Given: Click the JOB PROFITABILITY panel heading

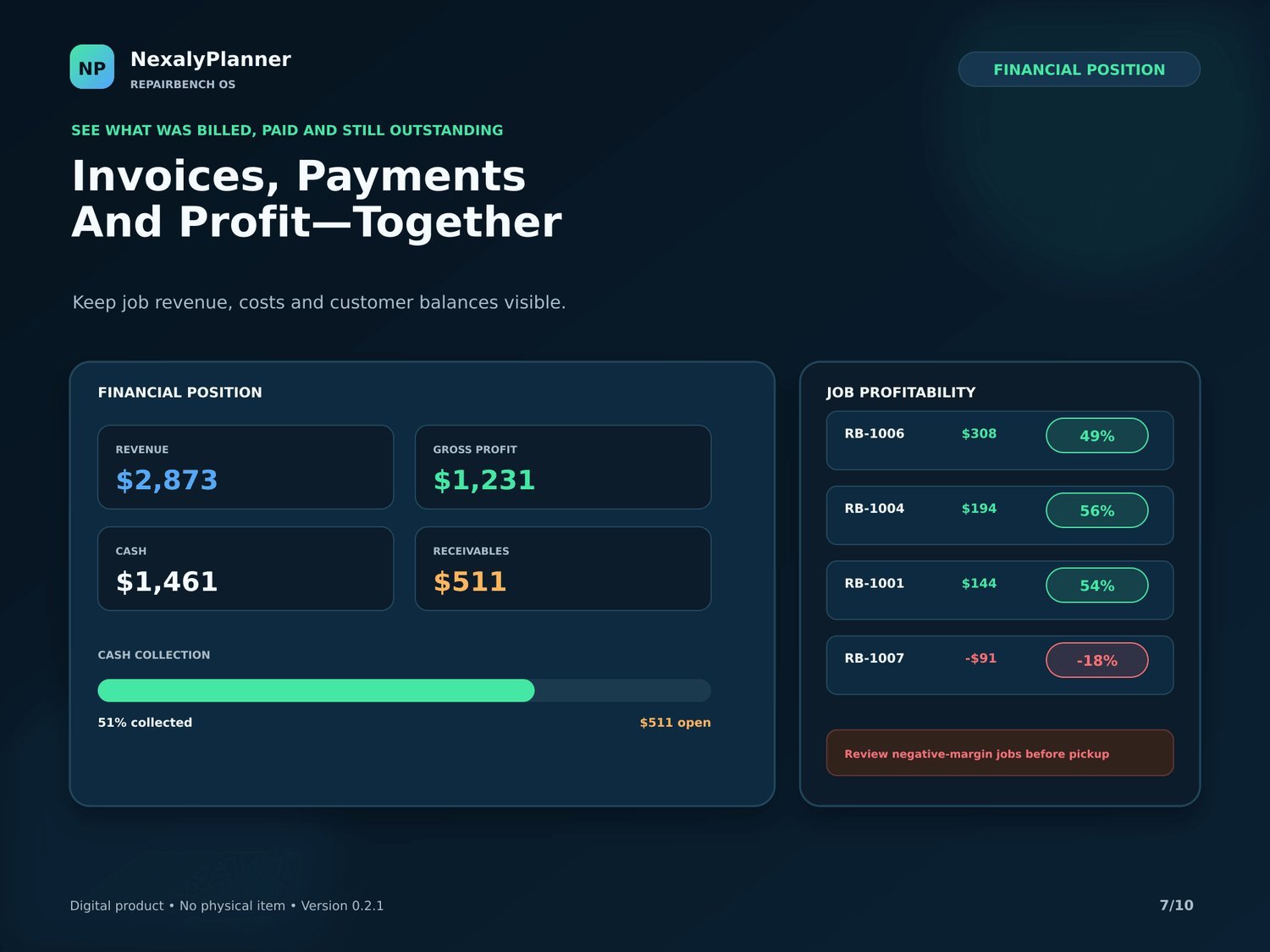Looking at the screenshot, I should [901, 393].
